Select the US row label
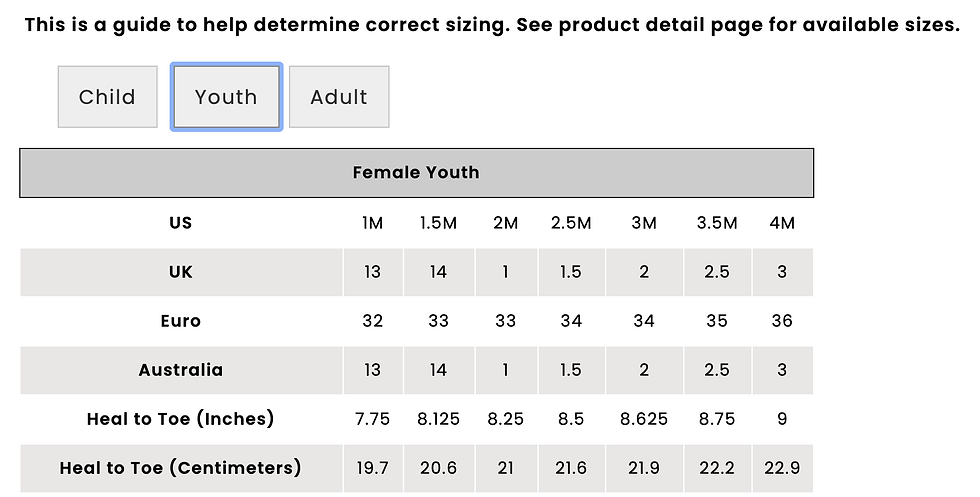This screenshot has height=497, width=980. point(181,223)
